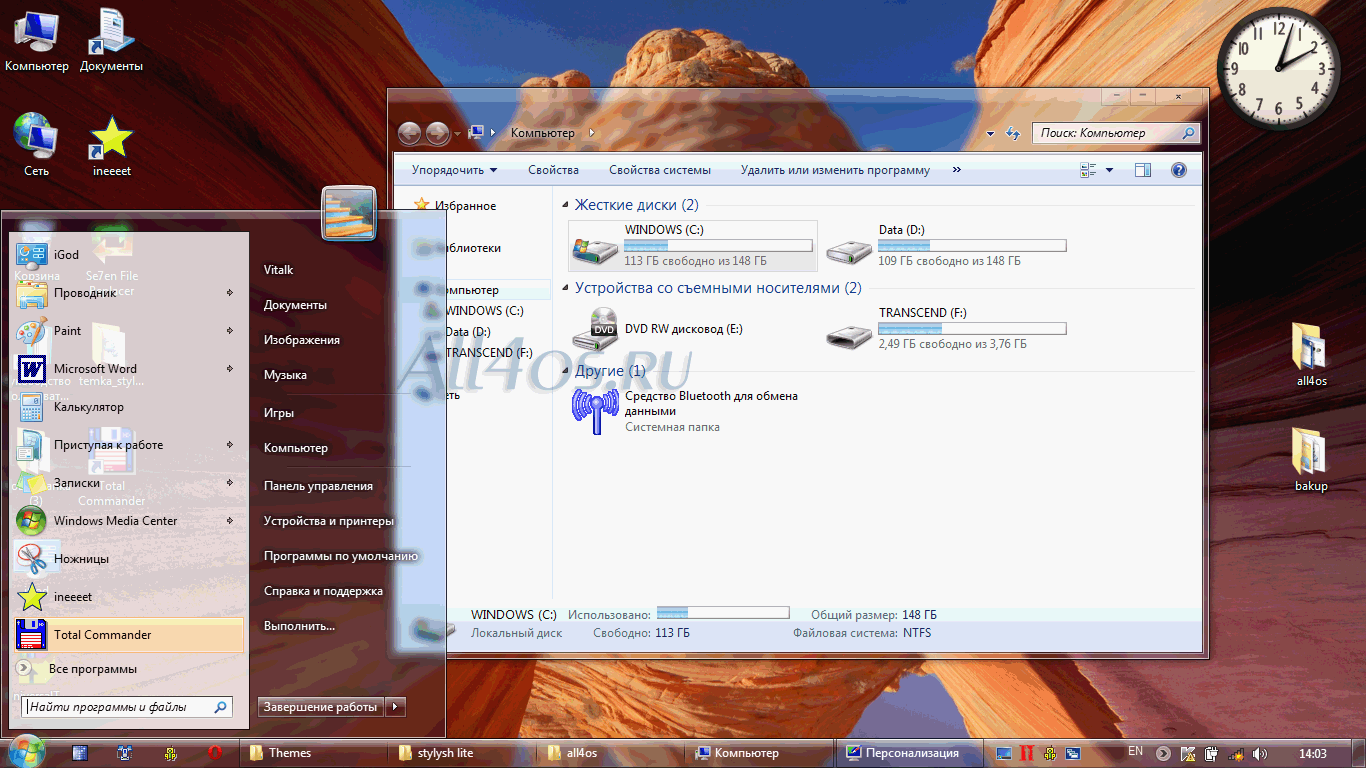Image resolution: width=1366 pixels, height=768 pixels.
Task: Go forward in Explorer navigation
Action: click(x=437, y=133)
